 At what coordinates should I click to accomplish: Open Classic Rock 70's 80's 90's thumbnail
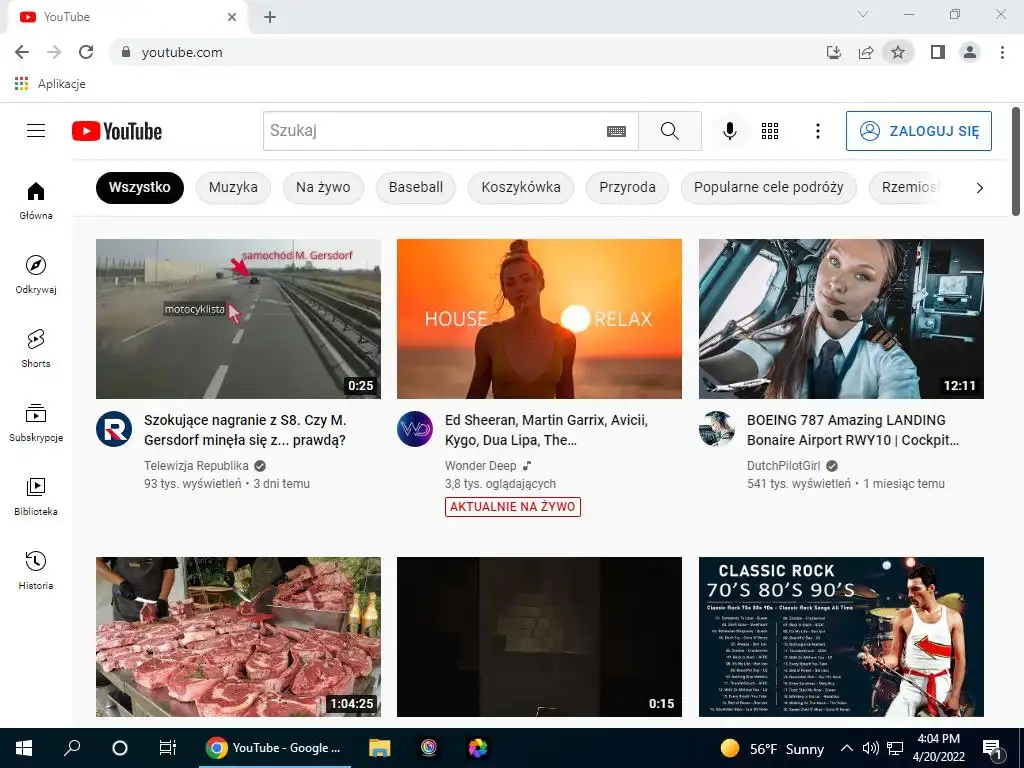coord(841,637)
